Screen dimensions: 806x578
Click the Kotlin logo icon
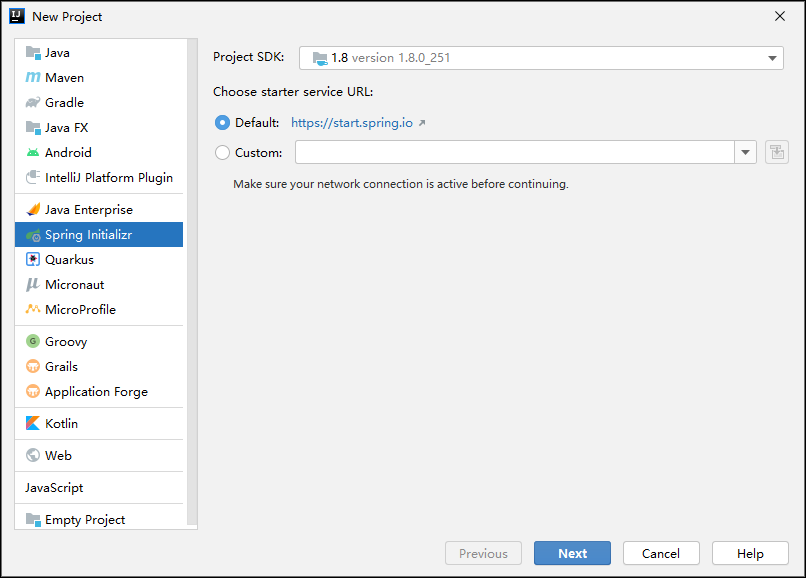(33, 423)
